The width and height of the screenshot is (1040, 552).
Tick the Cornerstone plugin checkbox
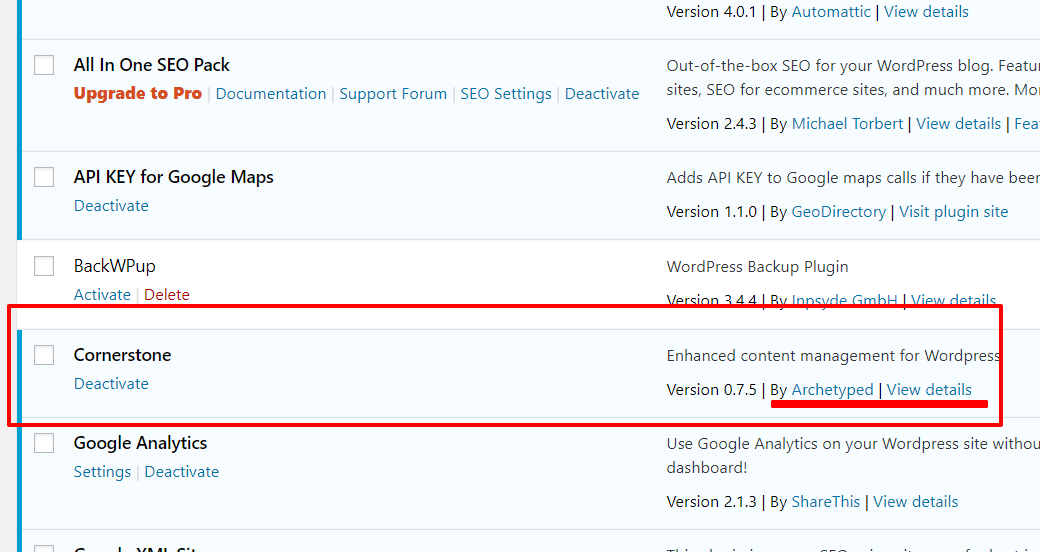[x=44, y=355]
